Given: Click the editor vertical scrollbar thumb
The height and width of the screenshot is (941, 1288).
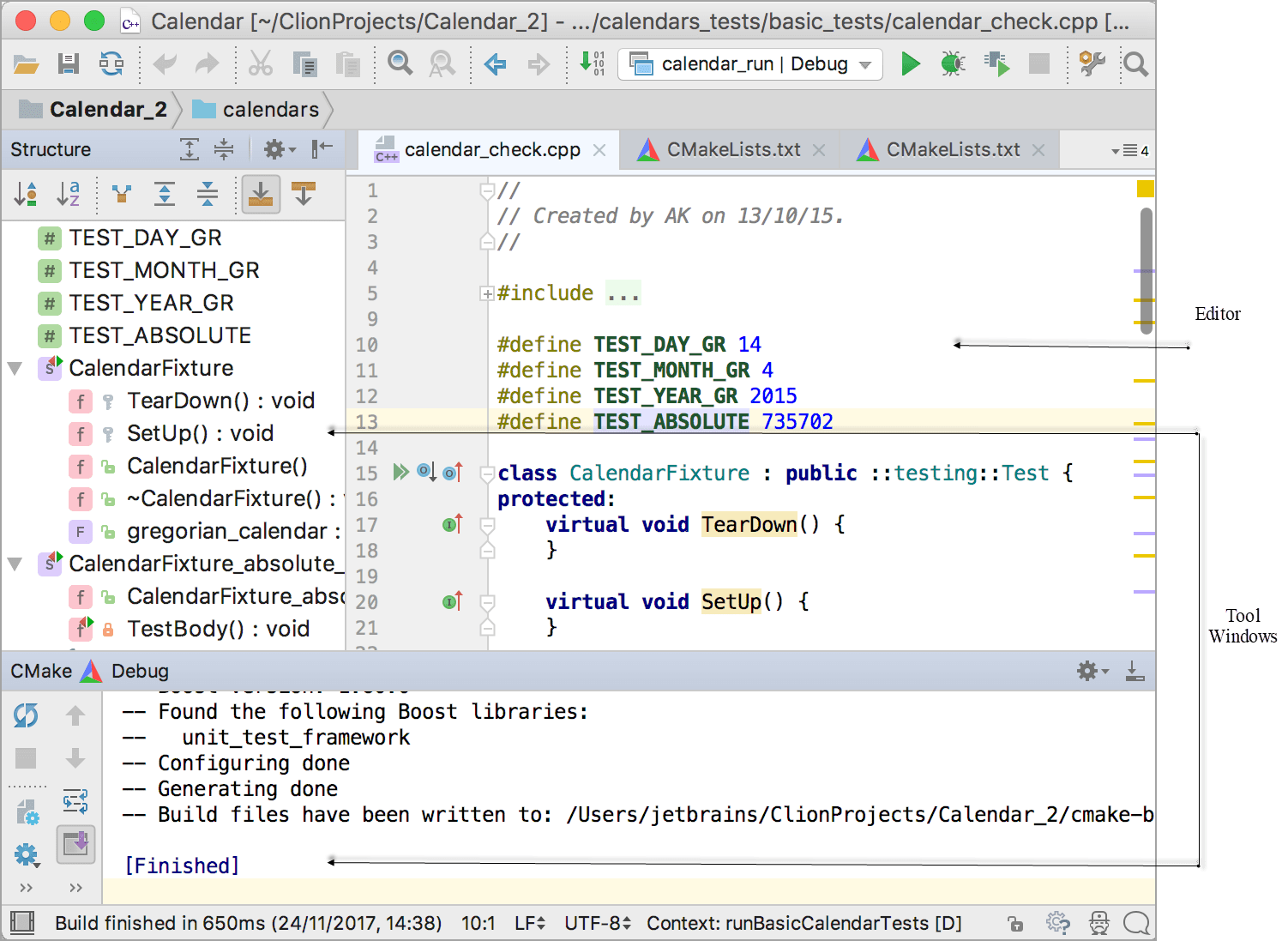Looking at the screenshot, I should pyautogui.click(x=1147, y=271).
